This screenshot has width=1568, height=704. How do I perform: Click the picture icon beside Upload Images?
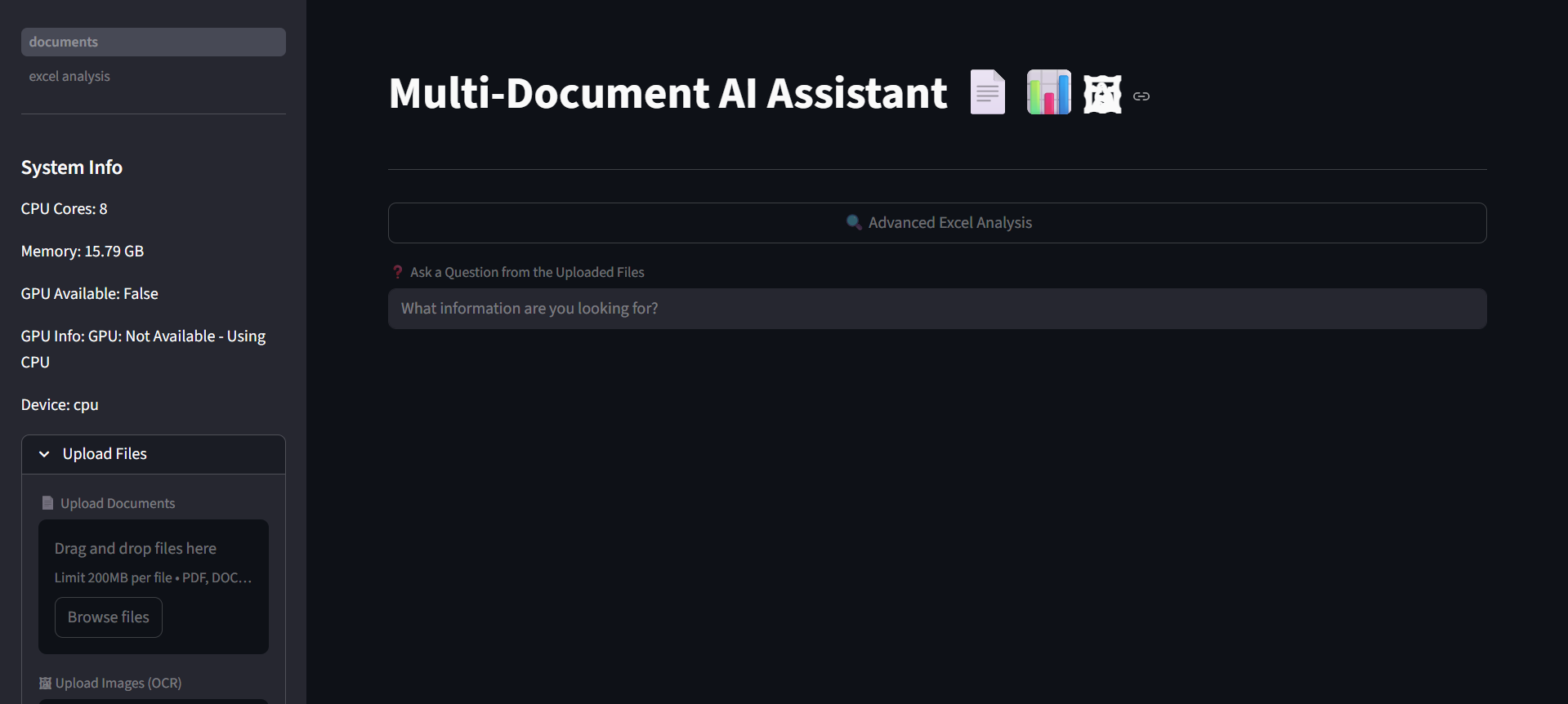[x=46, y=683]
